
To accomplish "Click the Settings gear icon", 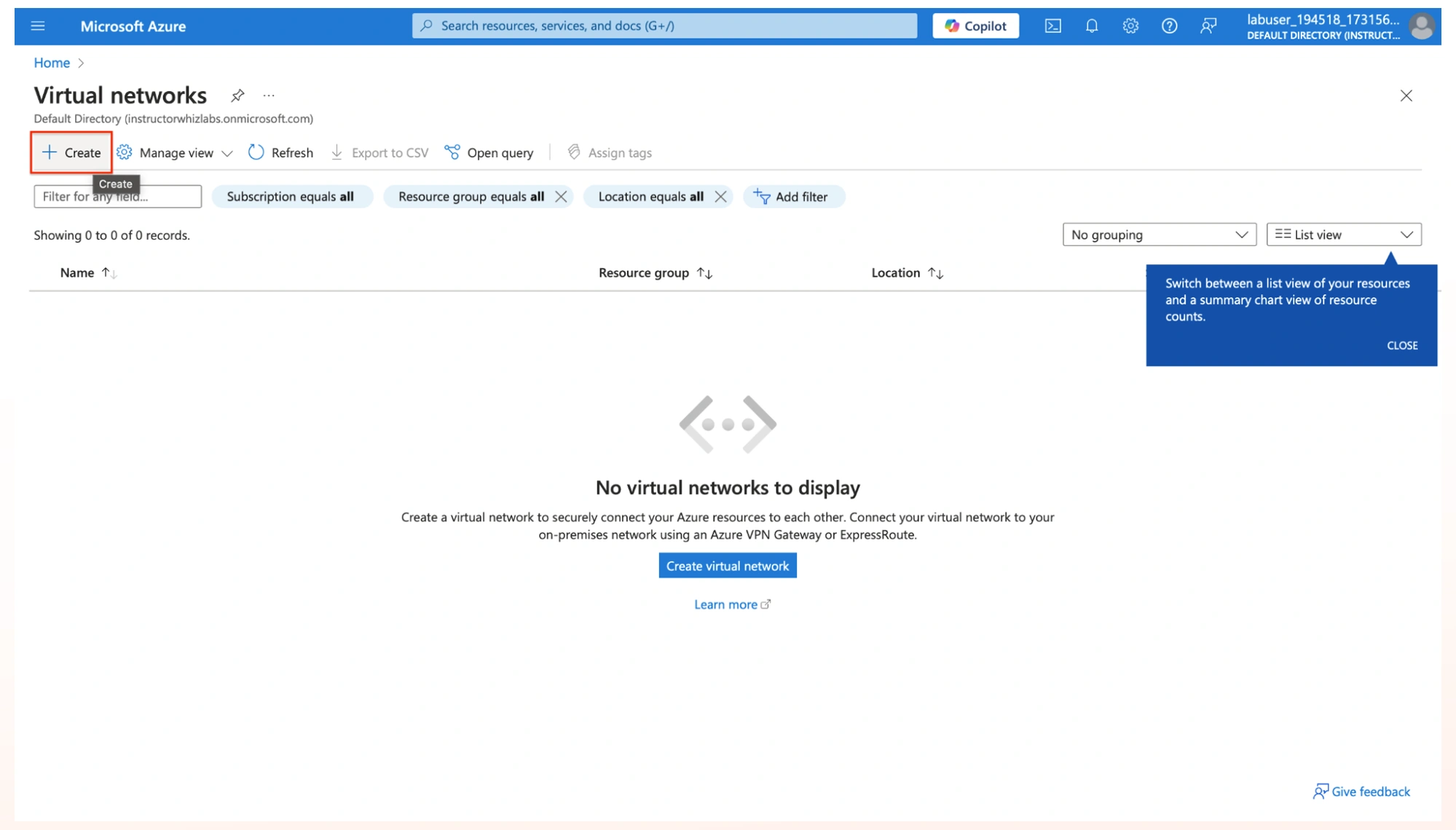I will [1130, 25].
